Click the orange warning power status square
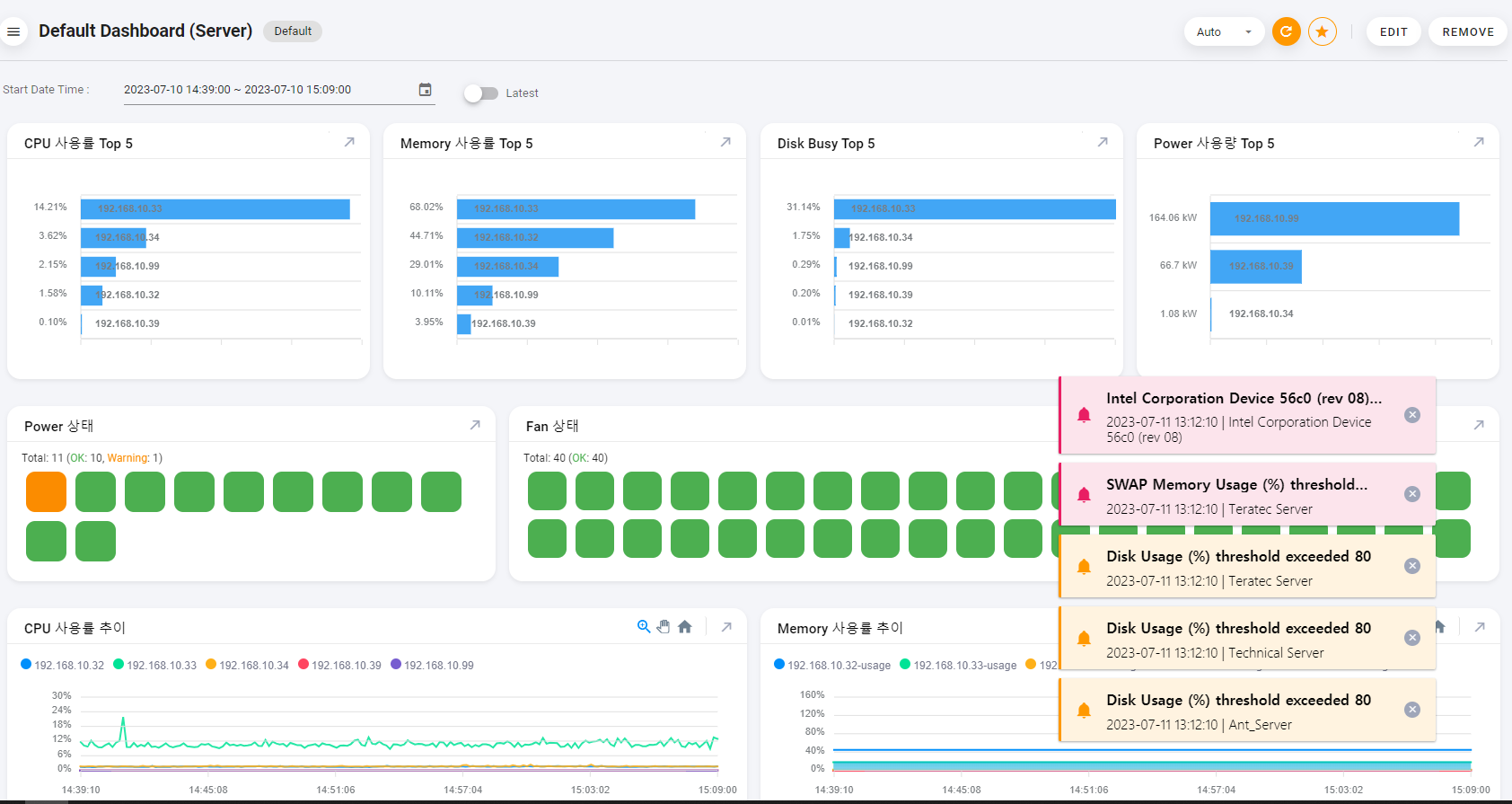1512x804 pixels. 46,492
